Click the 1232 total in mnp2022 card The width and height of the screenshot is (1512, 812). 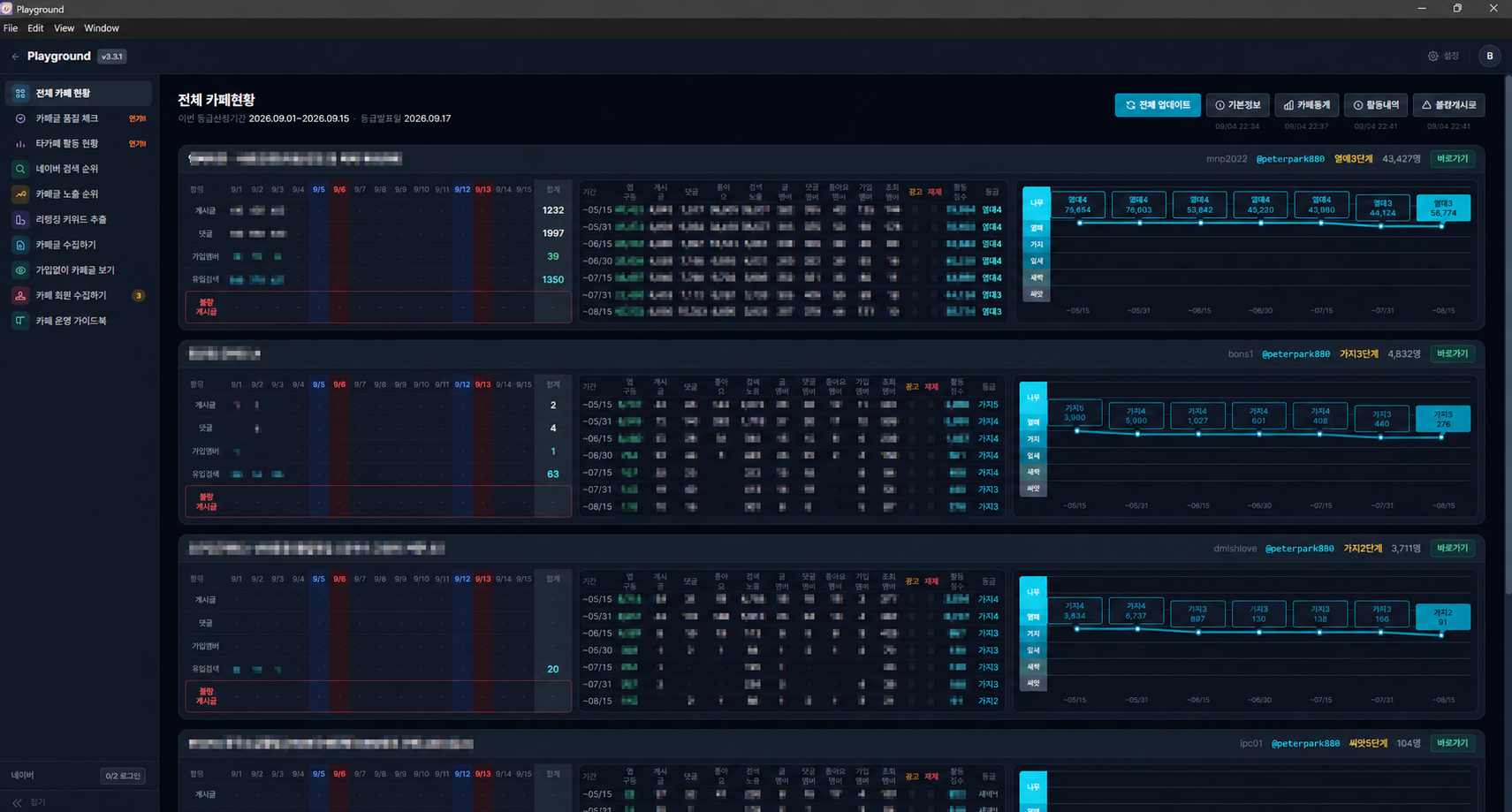[553, 210]
